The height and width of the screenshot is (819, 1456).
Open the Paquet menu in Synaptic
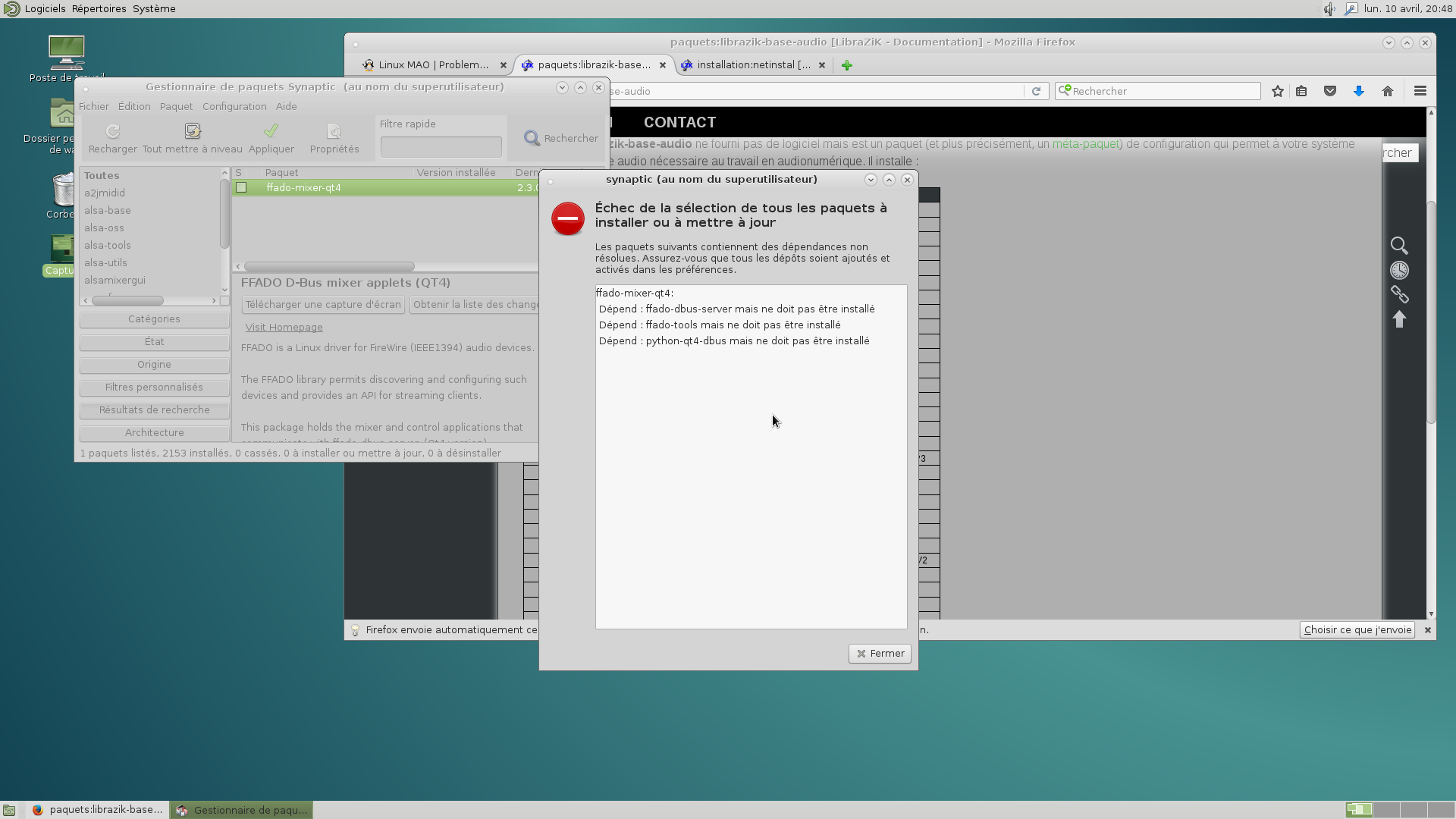click(x=176, y=106)
